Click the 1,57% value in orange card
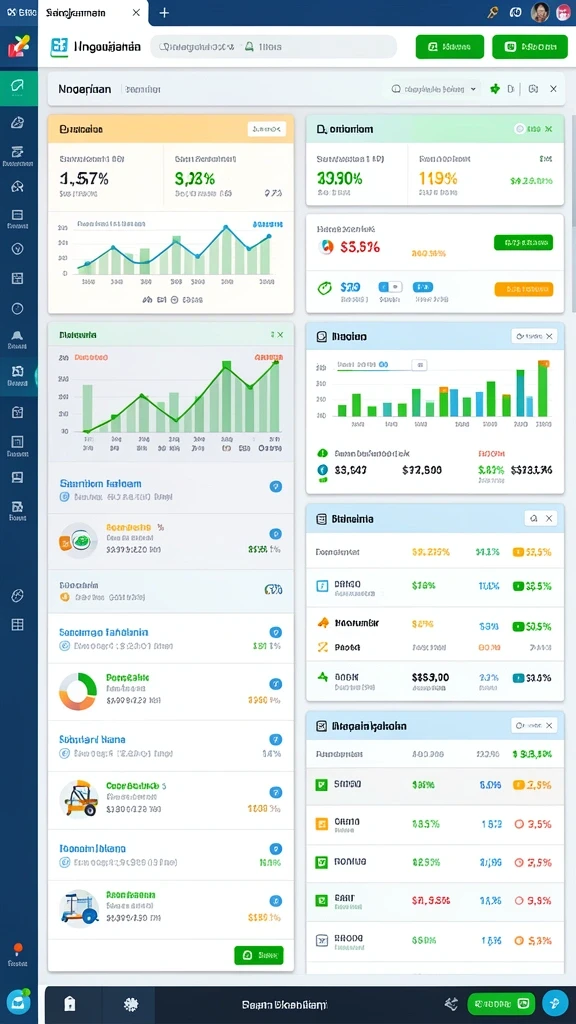Viewport: 576px width, 1024px height. point(84,178)
